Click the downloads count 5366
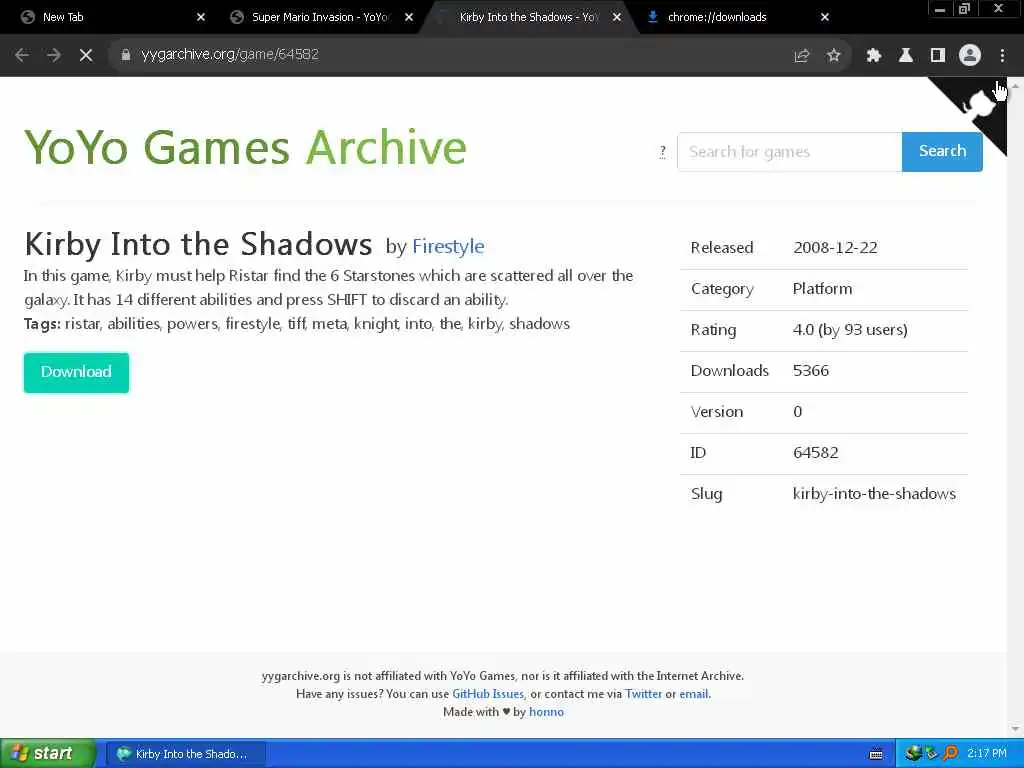Screen dimensions: 1024x768 (810, 371)
